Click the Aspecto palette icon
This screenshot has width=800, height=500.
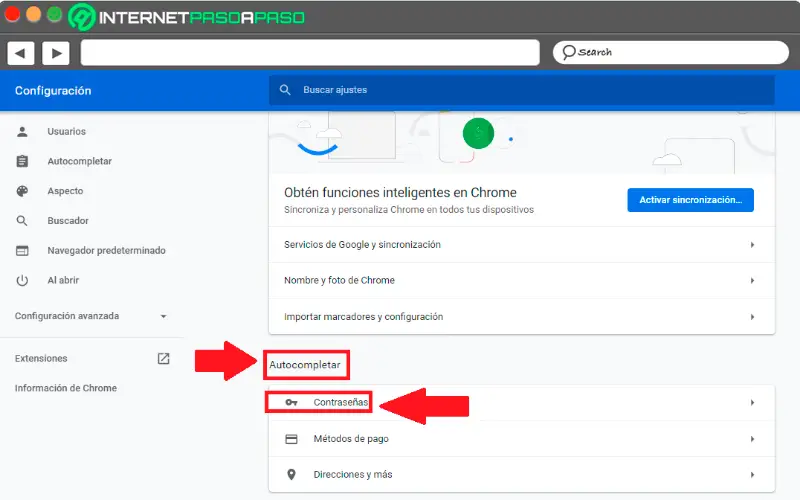click(22, 191)
